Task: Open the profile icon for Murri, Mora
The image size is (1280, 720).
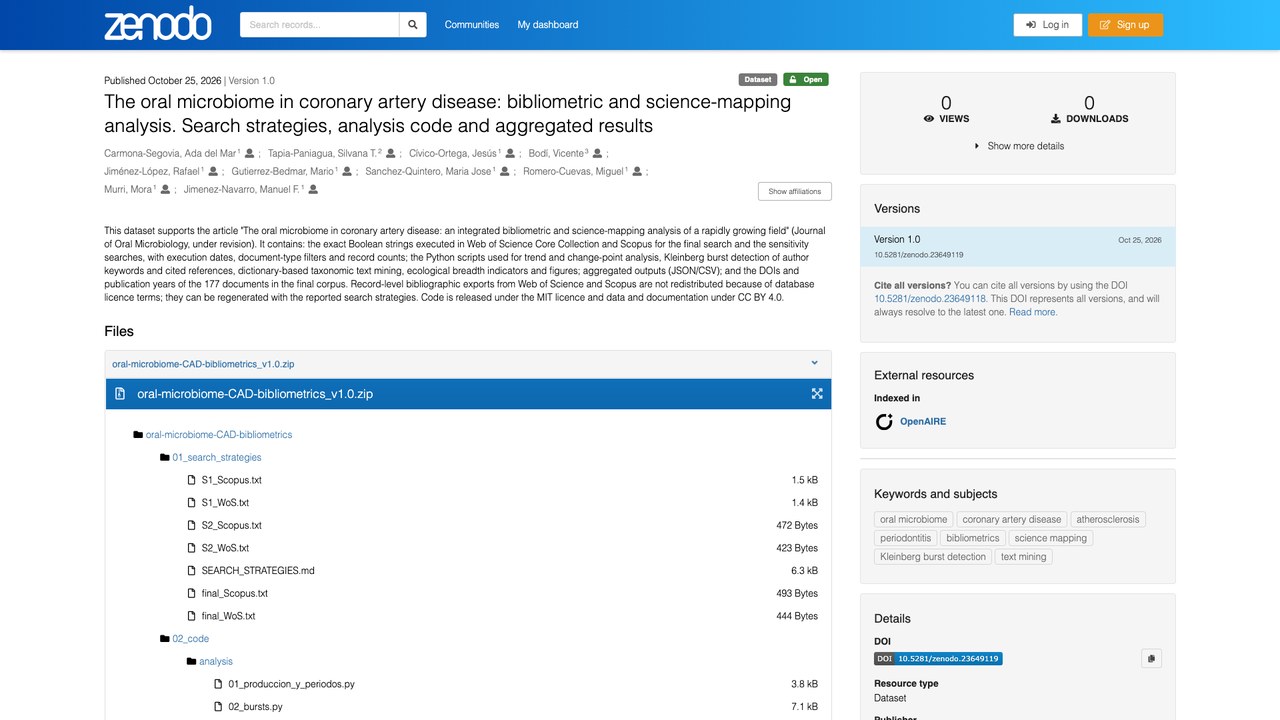Action: 165,189
